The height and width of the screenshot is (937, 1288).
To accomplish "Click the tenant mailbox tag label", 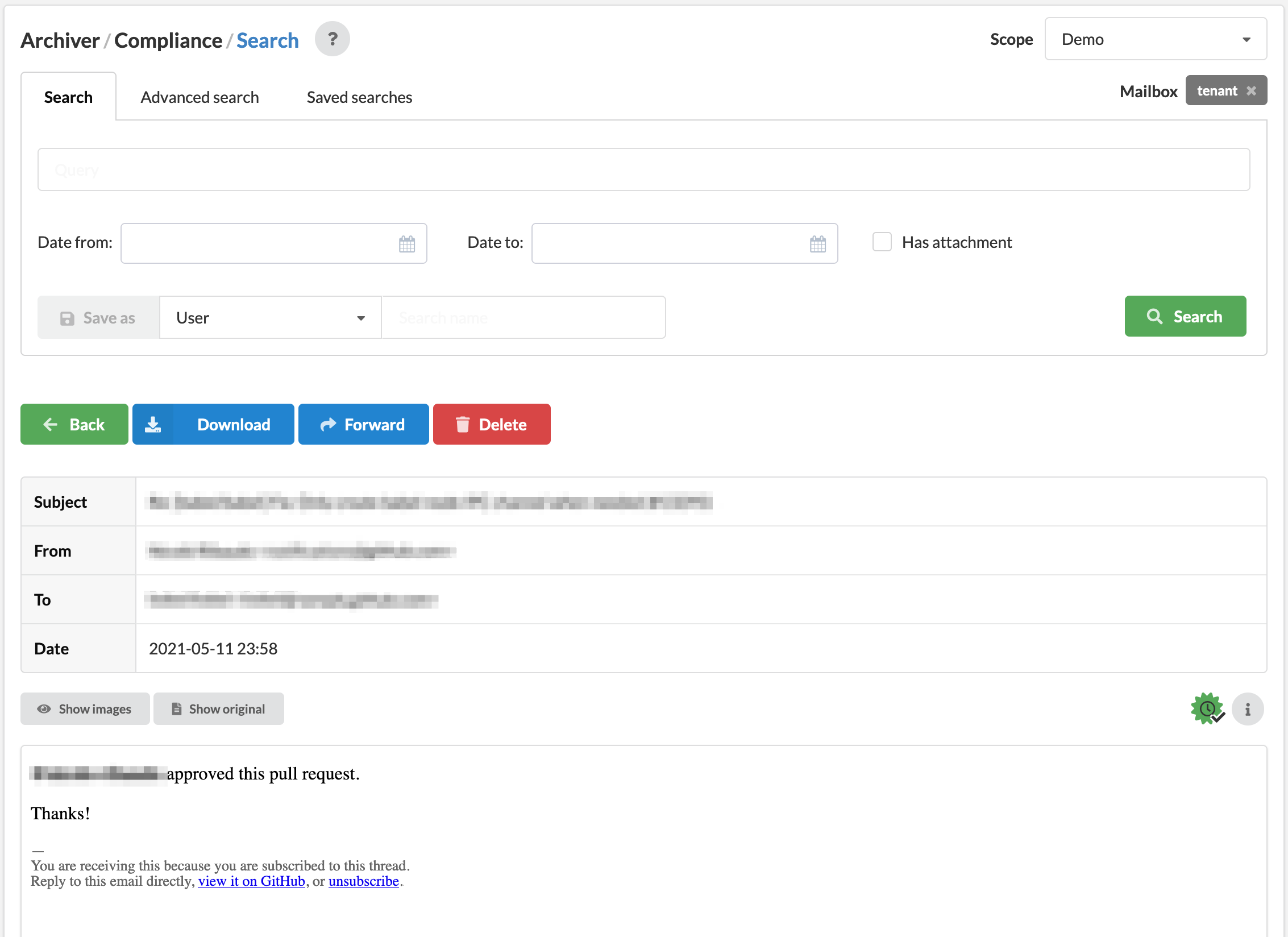I will [1217, 91].
